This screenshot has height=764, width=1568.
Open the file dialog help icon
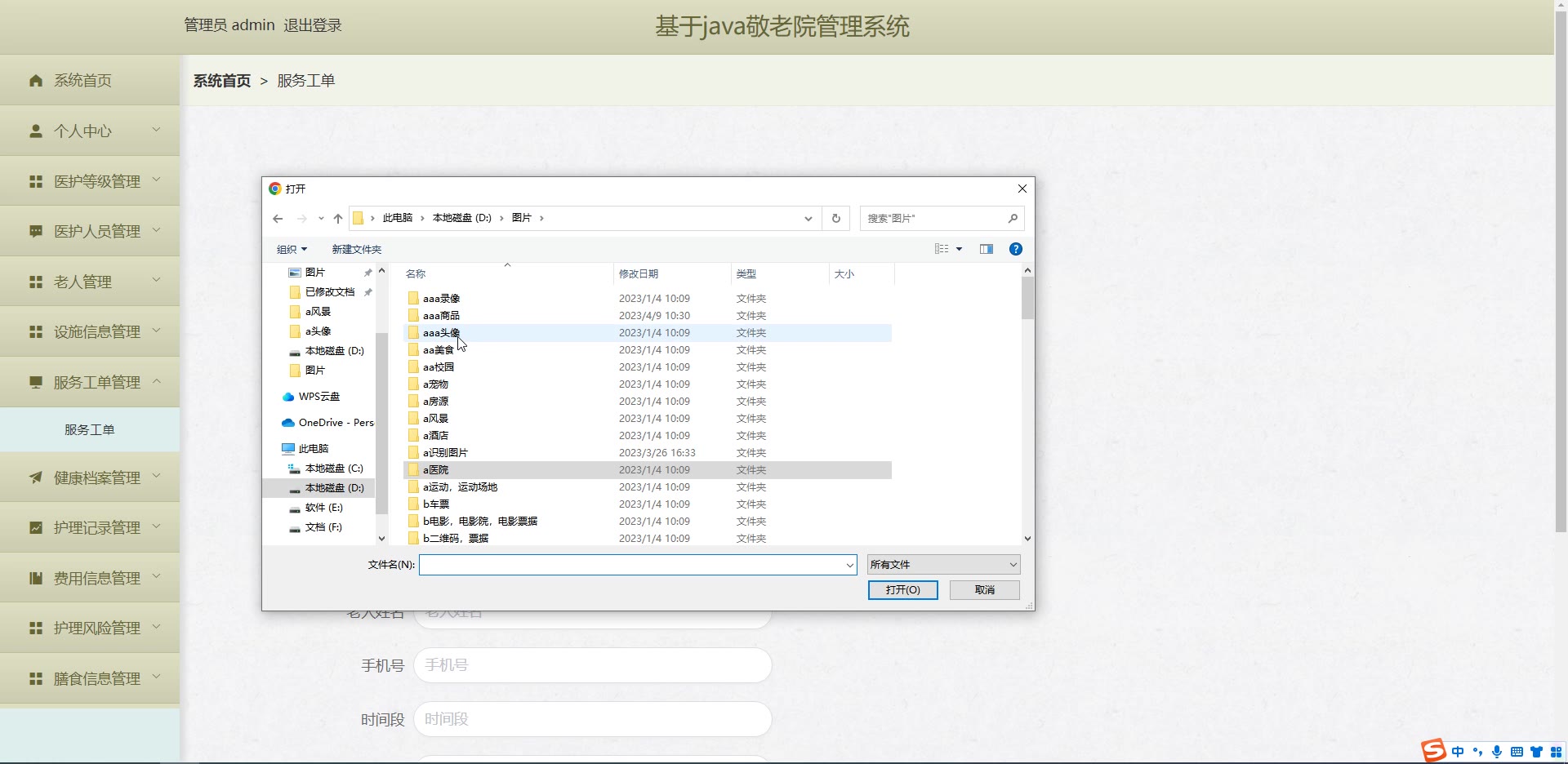[x=1015, y=250]
